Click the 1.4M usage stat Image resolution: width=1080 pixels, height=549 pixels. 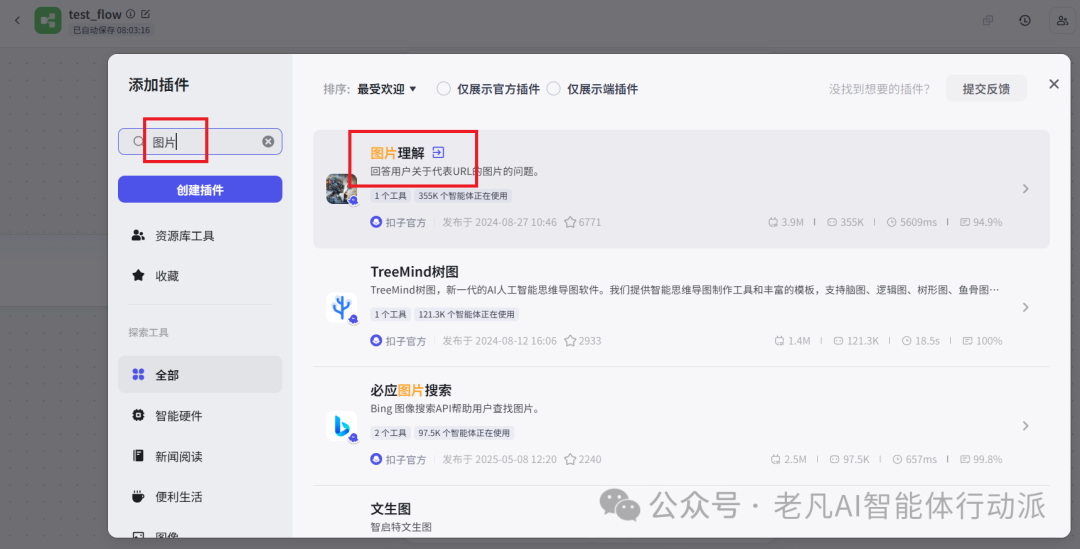pos(792,341)
